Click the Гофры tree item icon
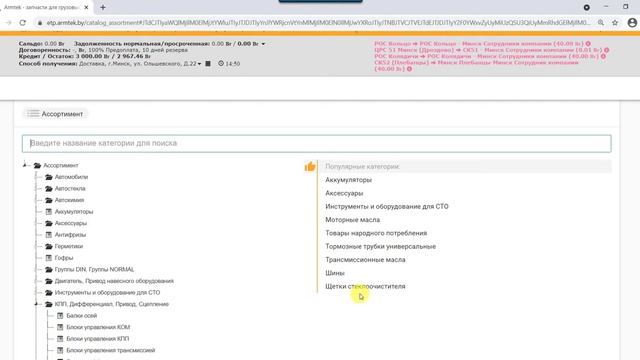Screen dimensions: 640x360 click(x=49, y=258)
